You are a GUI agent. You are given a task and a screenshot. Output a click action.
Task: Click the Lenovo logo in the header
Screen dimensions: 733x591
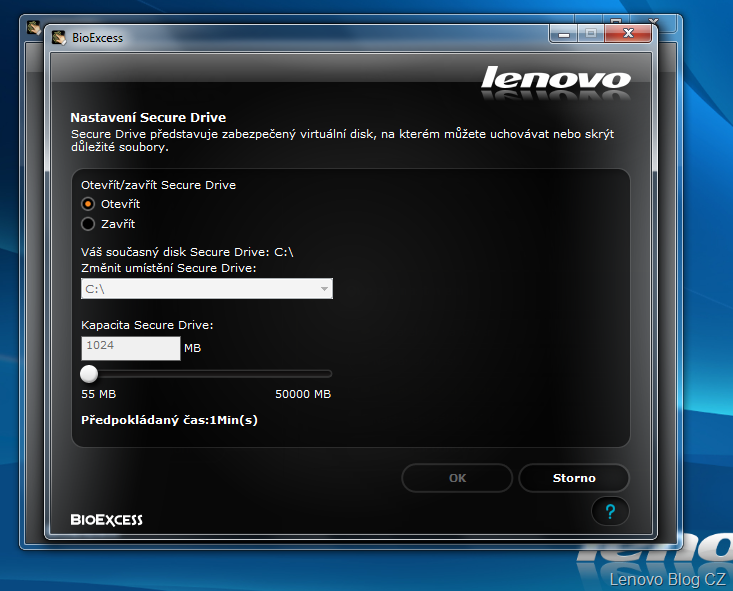pos(555,80)
